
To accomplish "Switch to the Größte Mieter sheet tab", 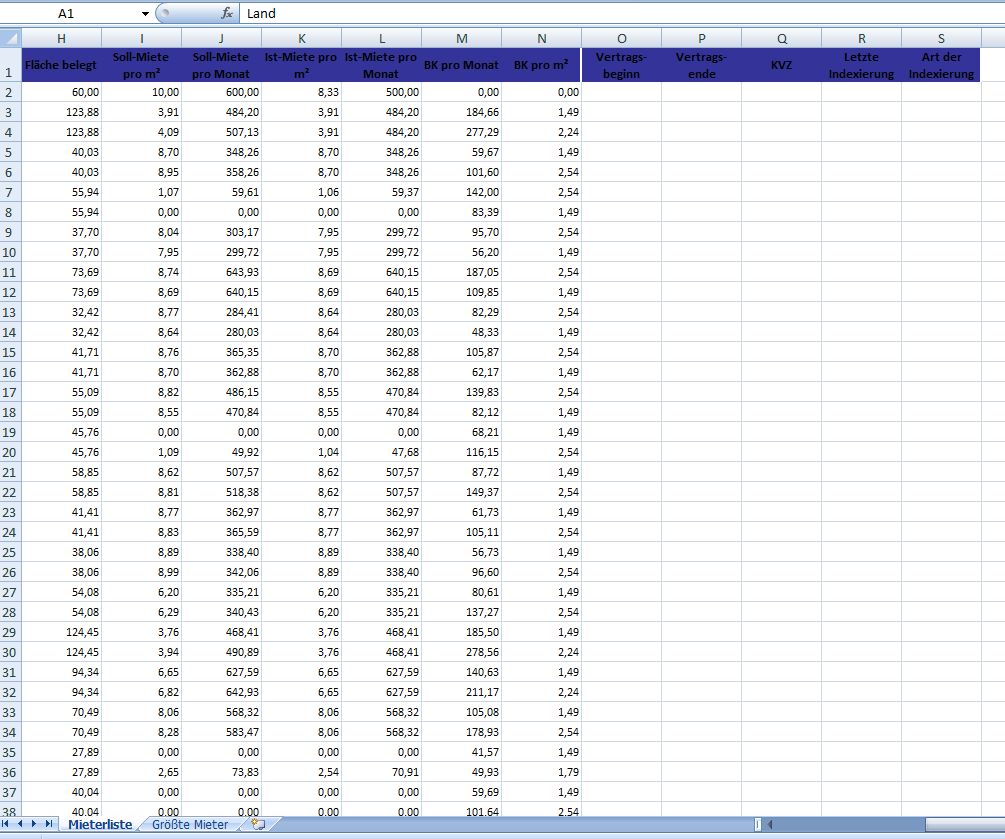I will [190, 825].
